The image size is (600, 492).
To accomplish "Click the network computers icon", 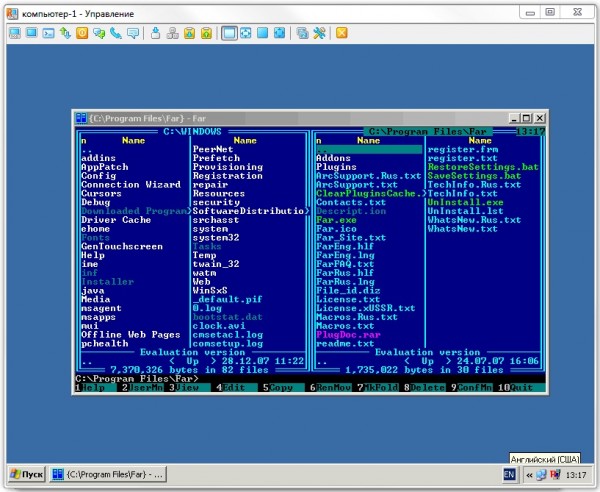I will tap(173, 33).
